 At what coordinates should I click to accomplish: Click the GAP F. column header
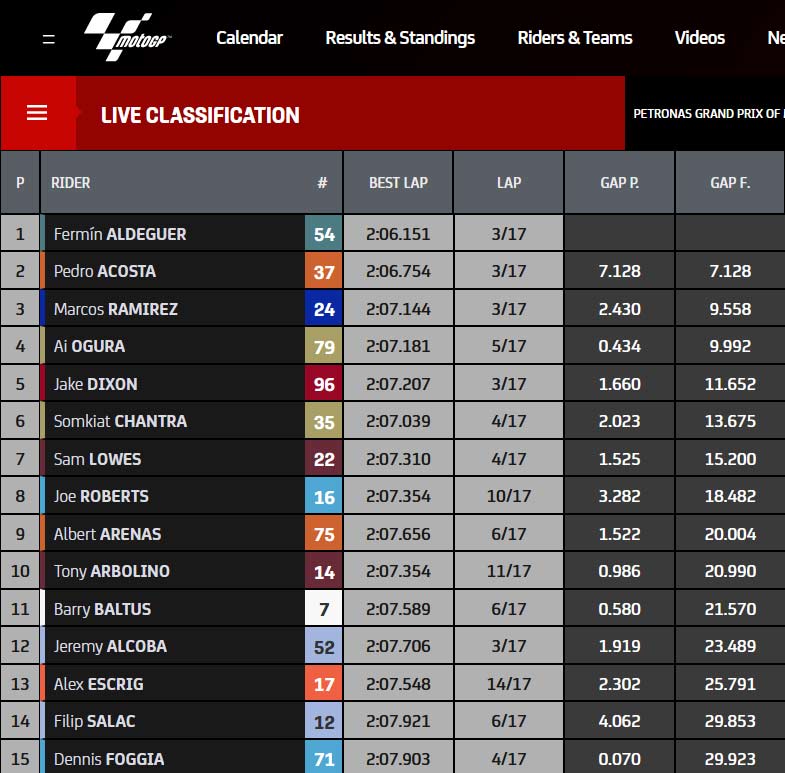730,183
